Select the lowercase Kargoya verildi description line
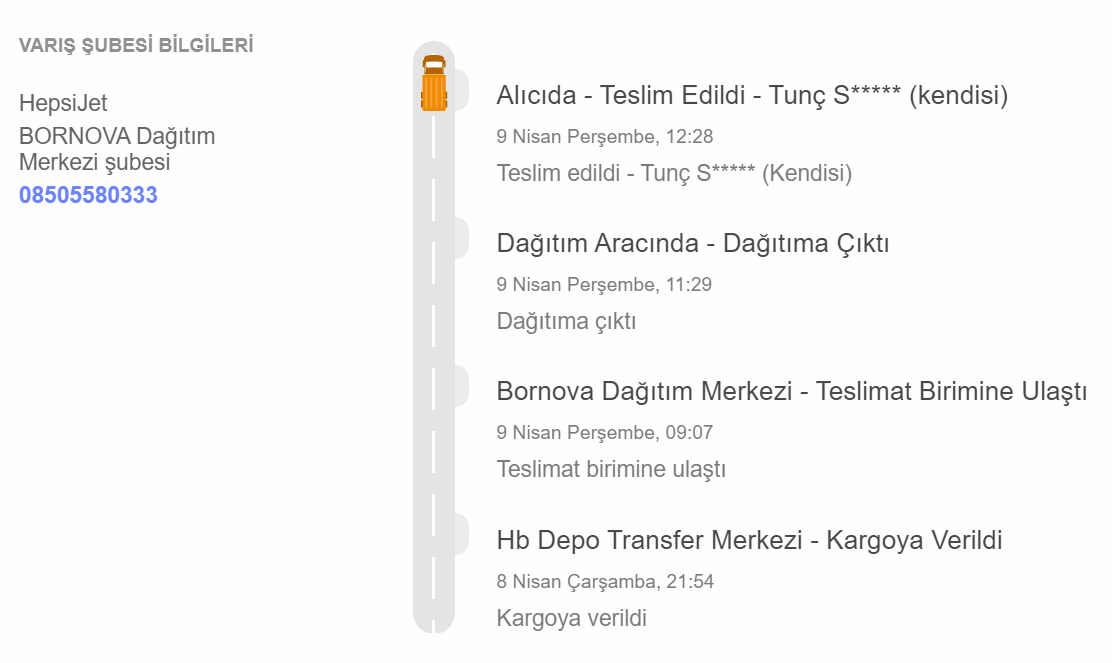This screenshot has height=663, width=1112. click(571, 618)
